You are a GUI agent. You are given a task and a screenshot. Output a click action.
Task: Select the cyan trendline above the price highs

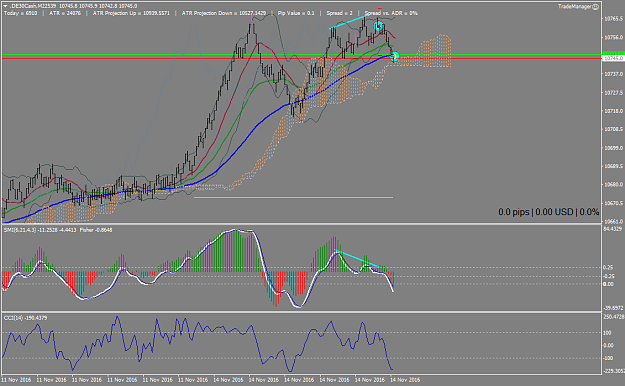[x=349, y=22]
